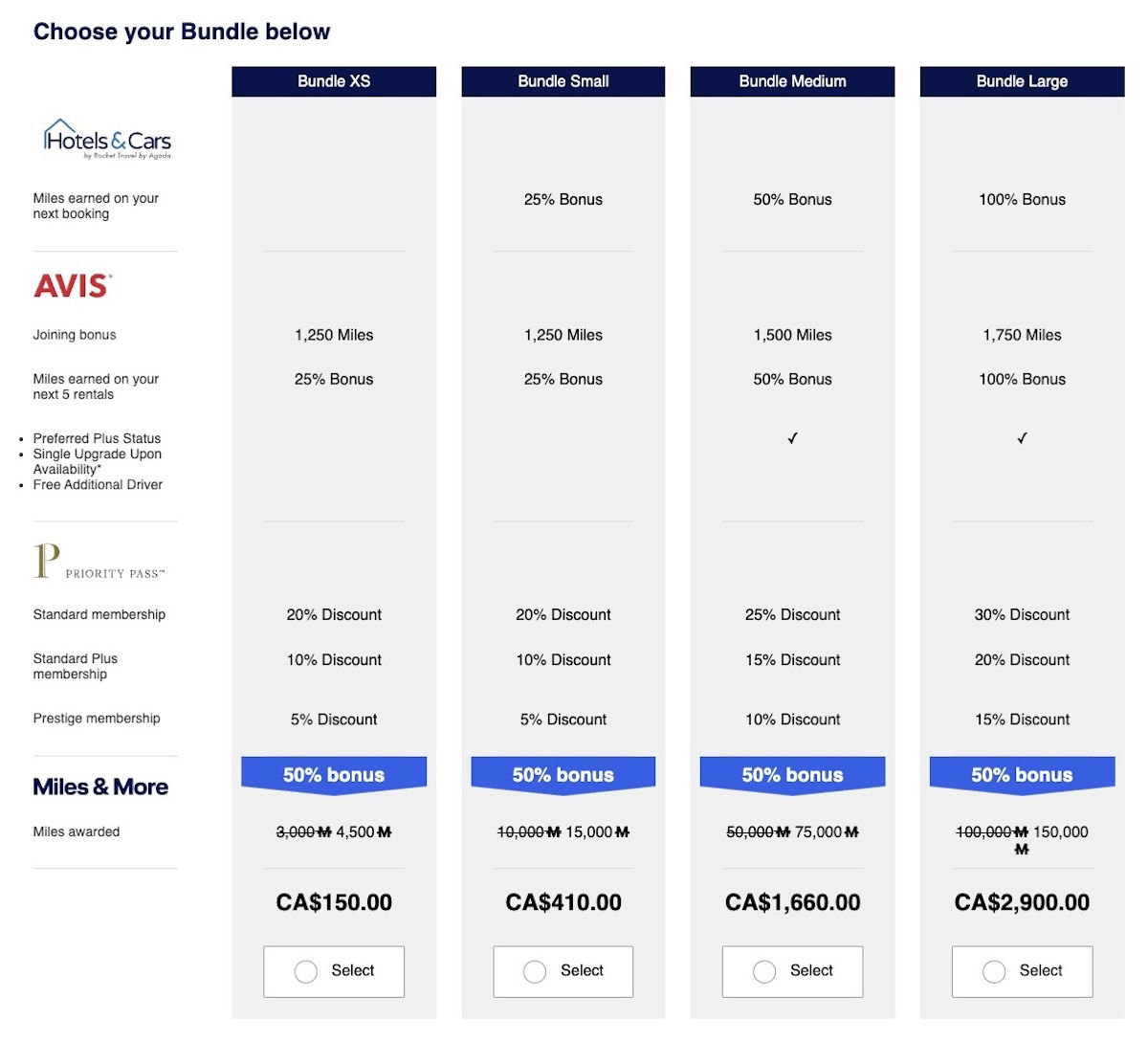Screen dimensions: 1148x1042
Task: Click the Bundle Medium column header
Action: tap(792, 81)
